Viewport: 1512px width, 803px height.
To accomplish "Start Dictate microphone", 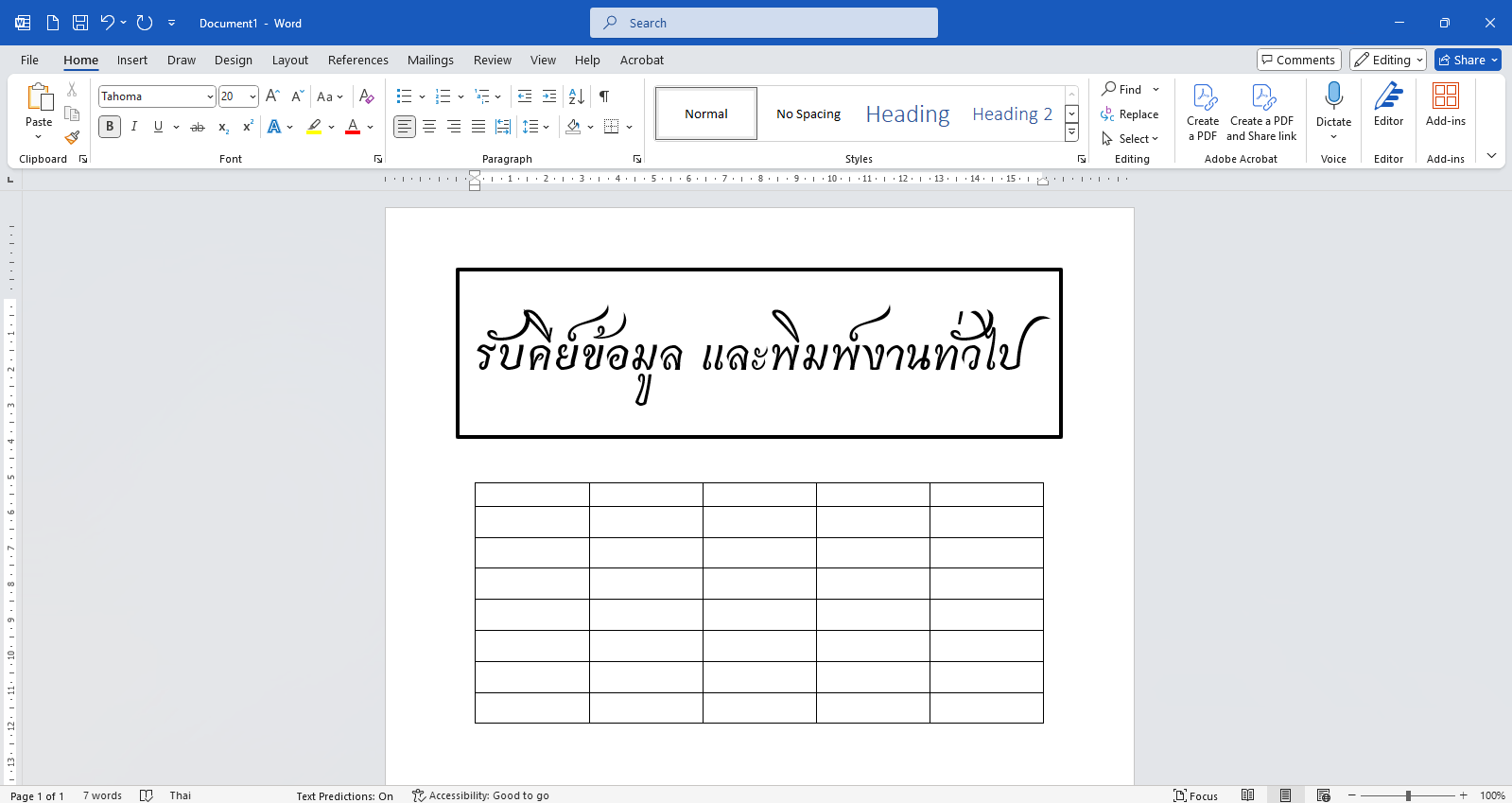I will tap(1333, 97).
